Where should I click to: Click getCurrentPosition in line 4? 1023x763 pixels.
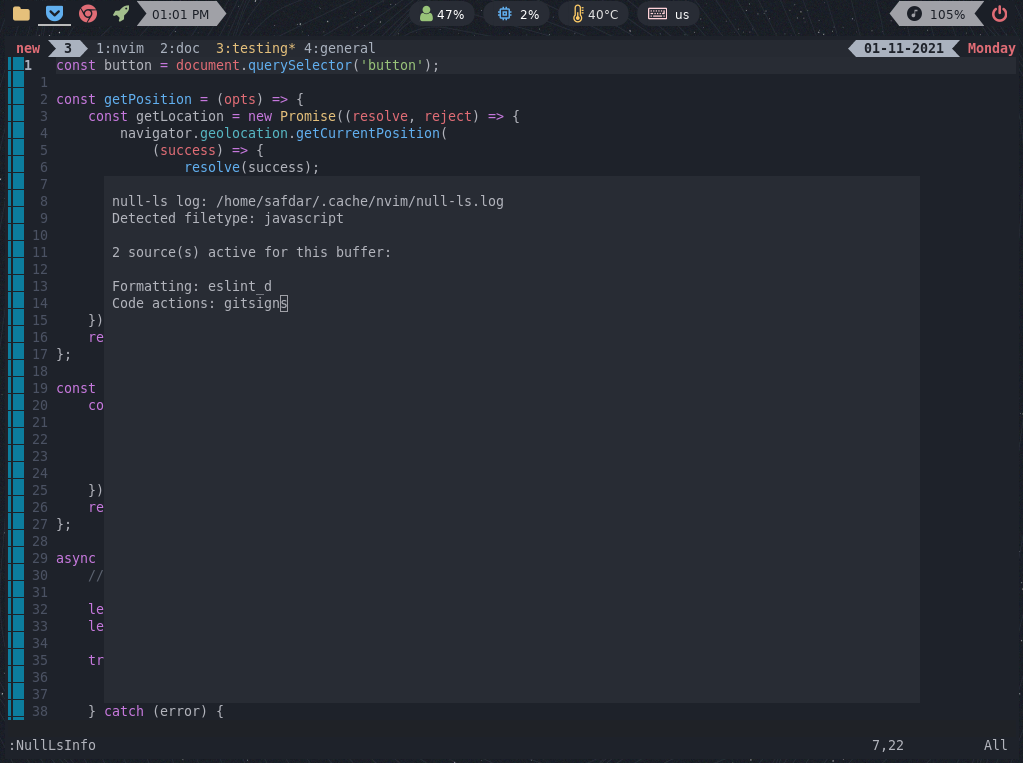368,133
